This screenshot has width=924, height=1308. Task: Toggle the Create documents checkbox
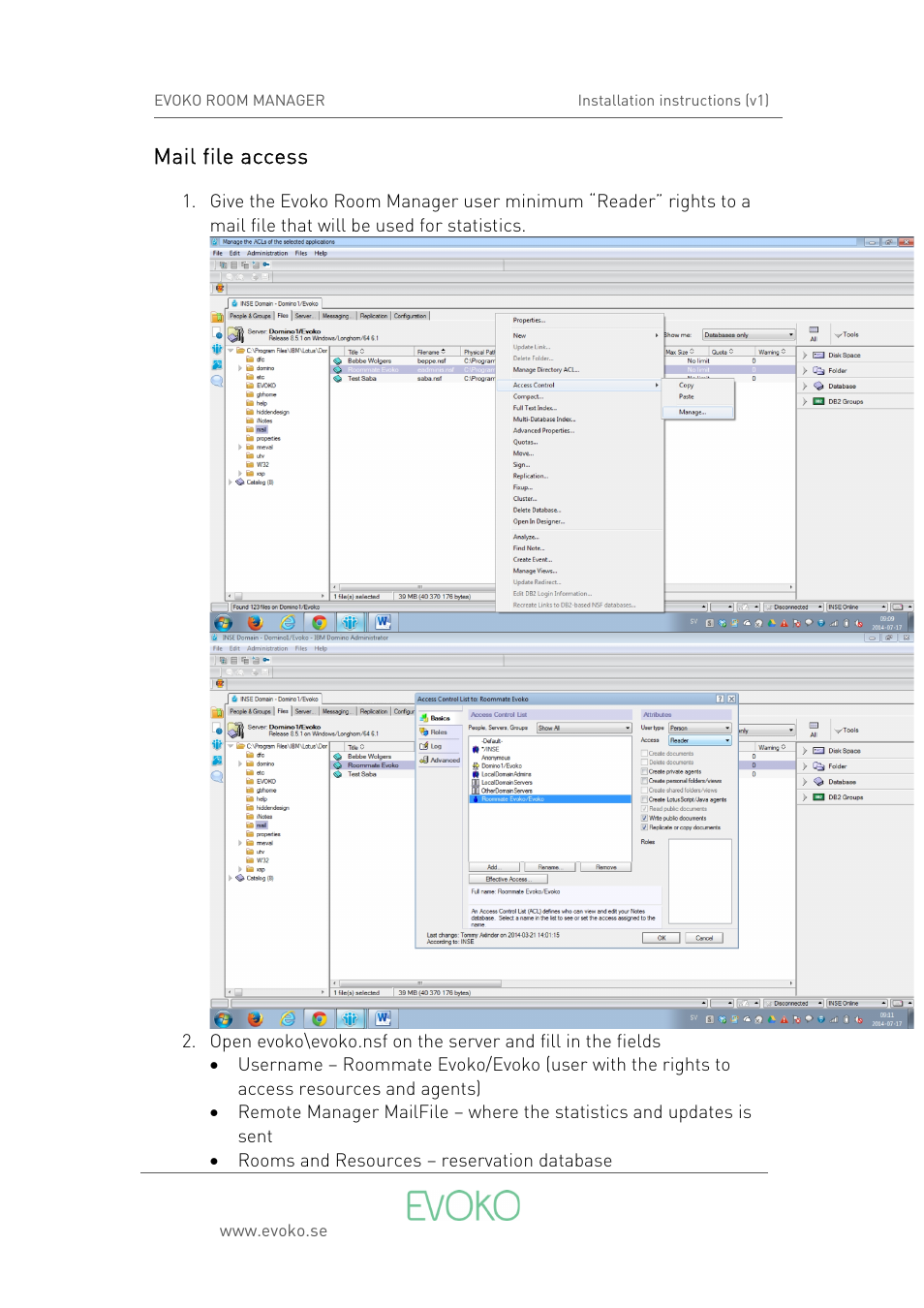(644, 753)
